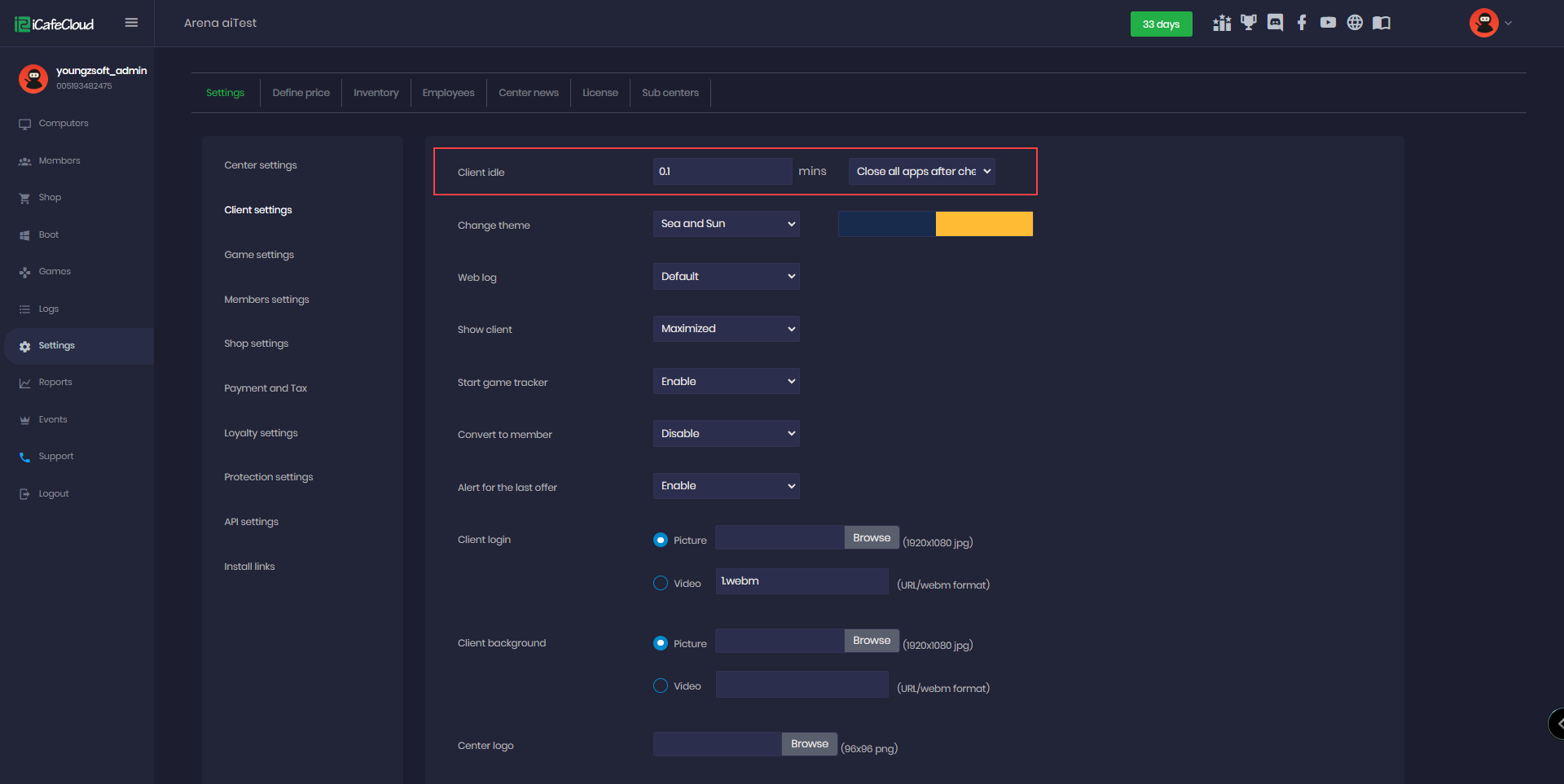Open the Discord icon in top bar
This screenshot has width=1564, height=784.
click(x=1275, y=23)
